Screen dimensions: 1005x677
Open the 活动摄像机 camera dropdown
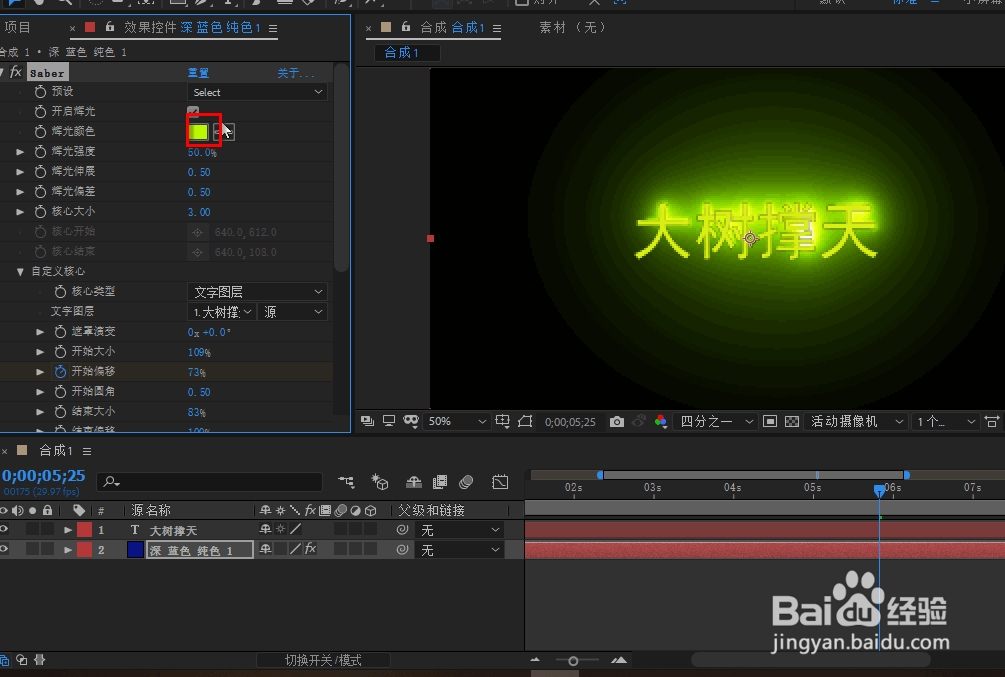pyautogui.click(x=856, y=421)
